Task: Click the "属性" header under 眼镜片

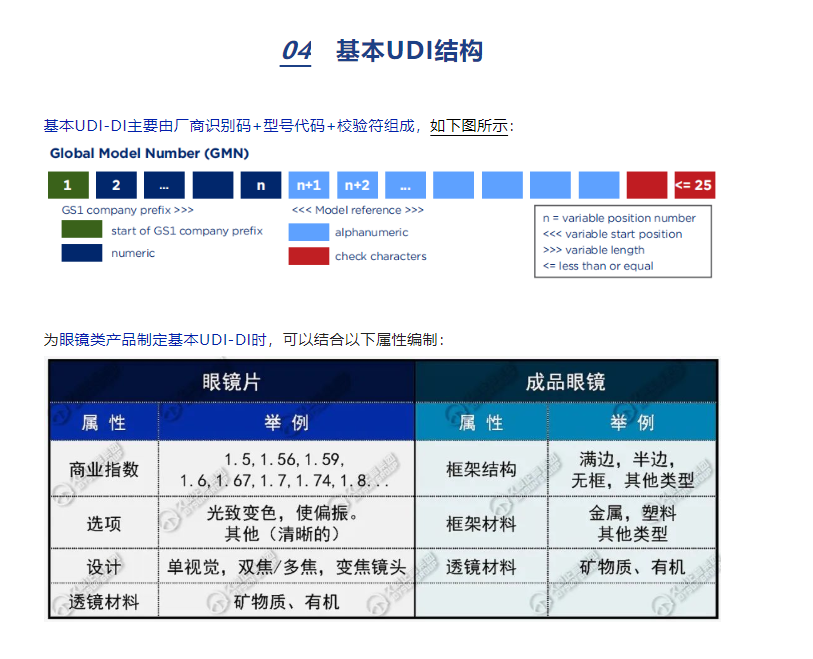Action: (x=104, y=423)
